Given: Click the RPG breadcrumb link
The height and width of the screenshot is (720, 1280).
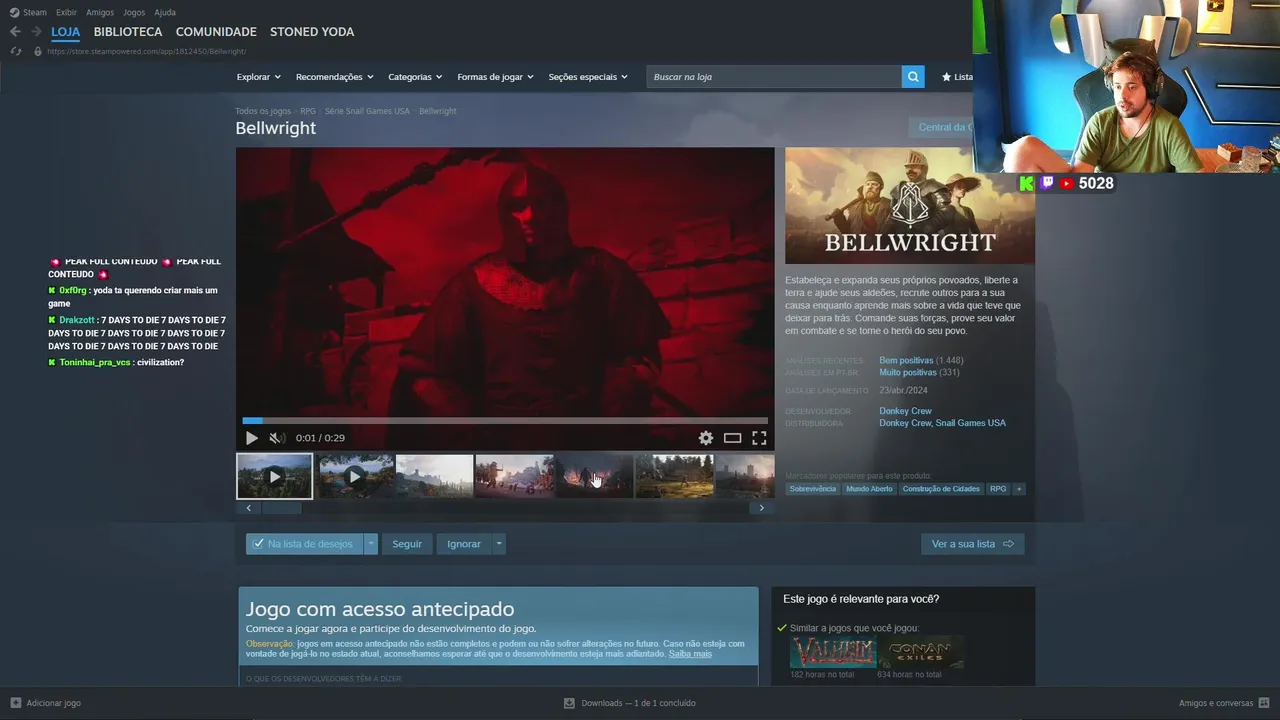Looking at the screenshot, I should pyautogui.click(x=308, y=111).
